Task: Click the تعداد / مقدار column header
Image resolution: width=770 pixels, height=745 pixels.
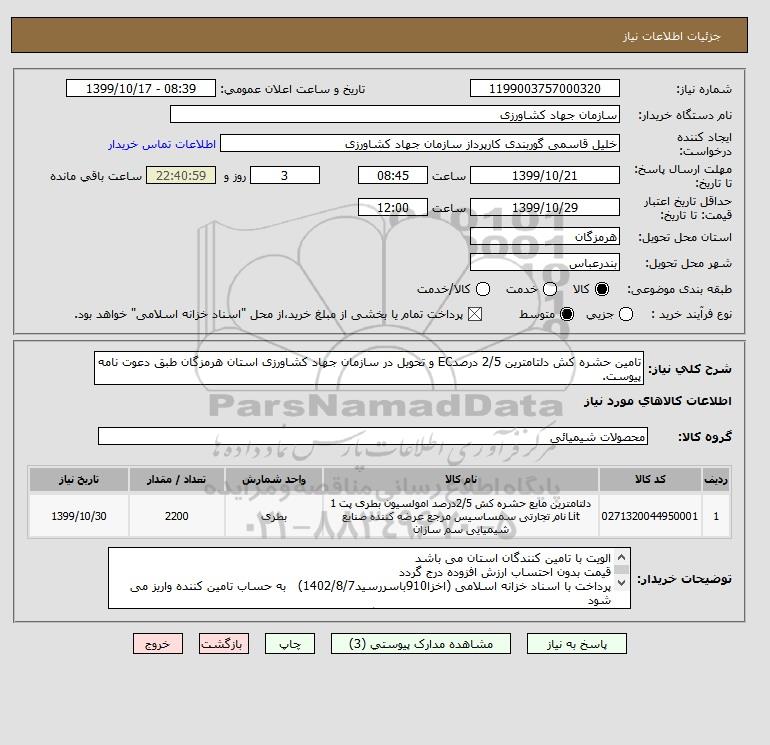Action: (x=177, y=479)
